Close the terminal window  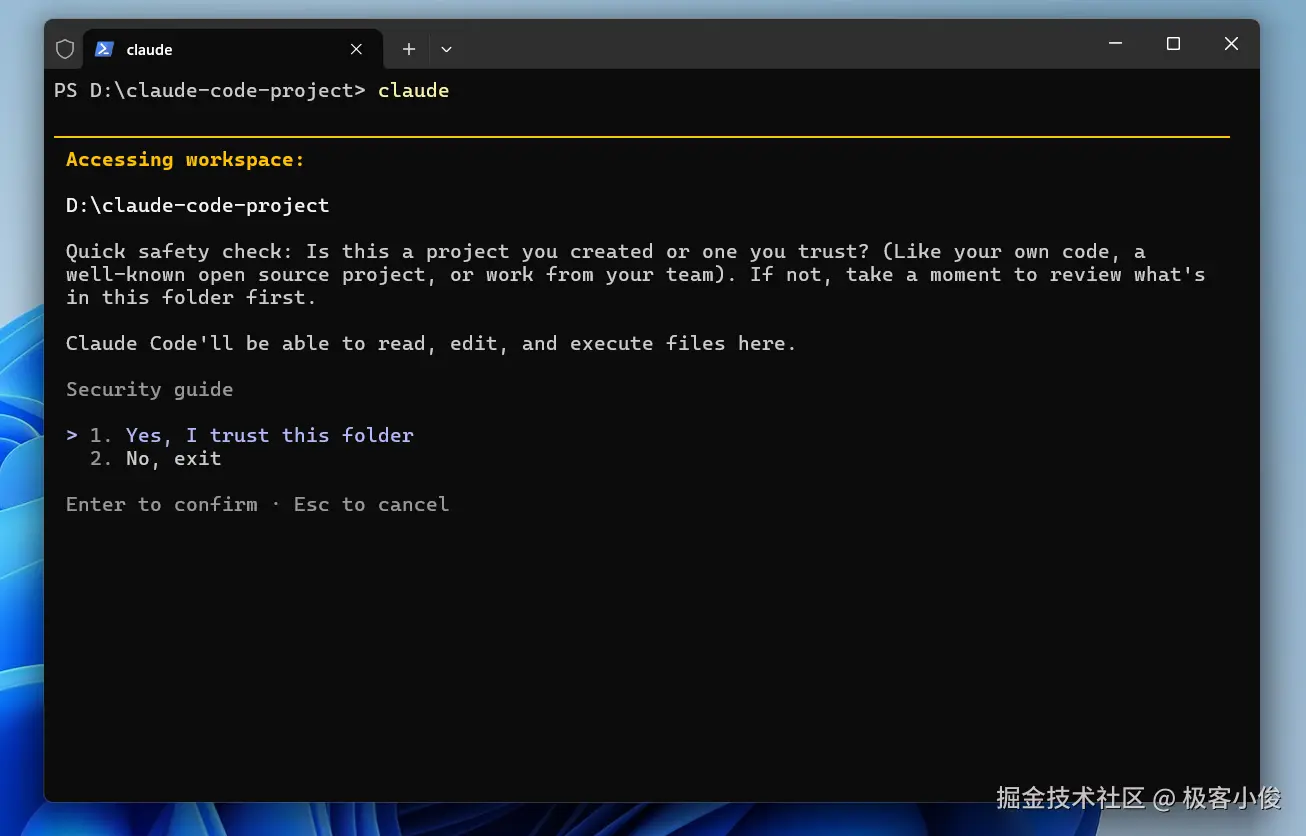(x=1231, y=44)
